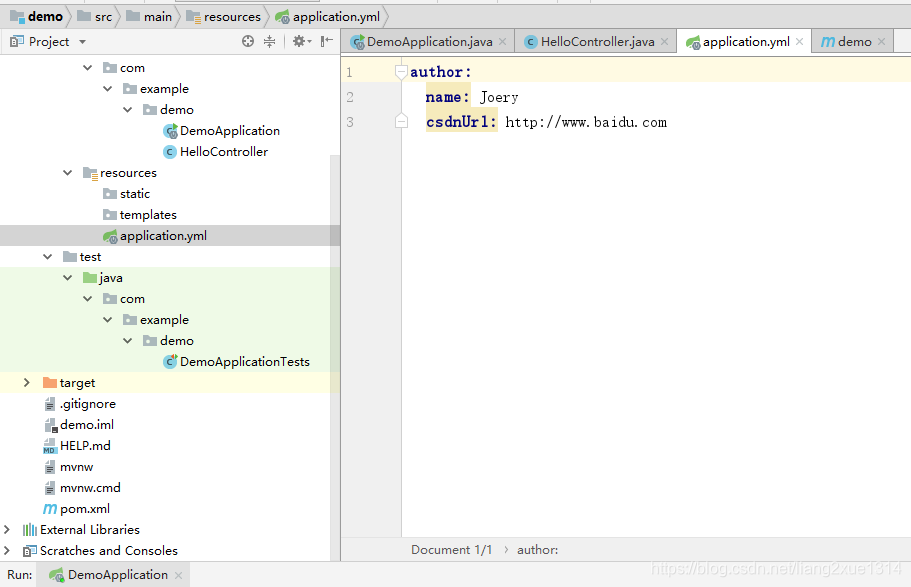Select the DemoApplication class in tree
Image resolution: width=911 pixels, height=587 pixels.
pos(229,131)
